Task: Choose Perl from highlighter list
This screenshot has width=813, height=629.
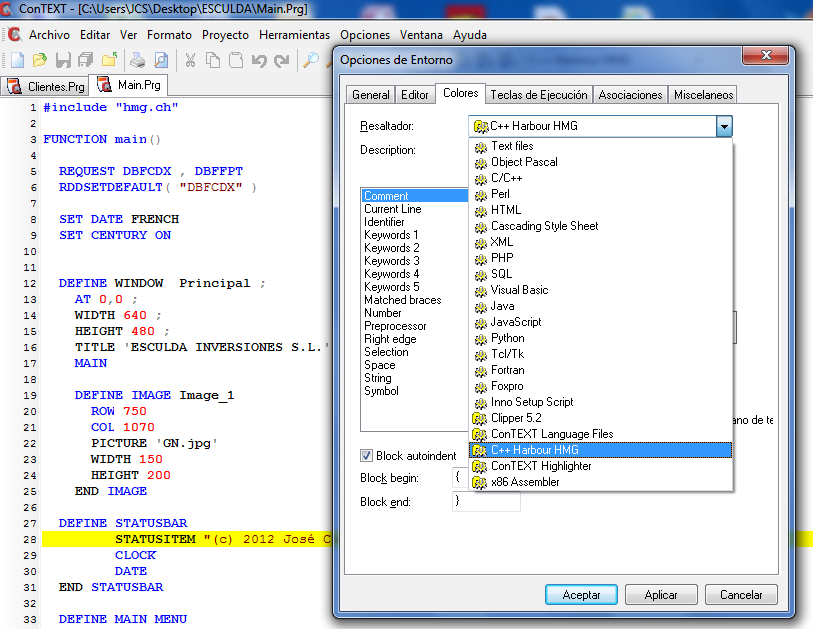Action: tap(600, 194)
